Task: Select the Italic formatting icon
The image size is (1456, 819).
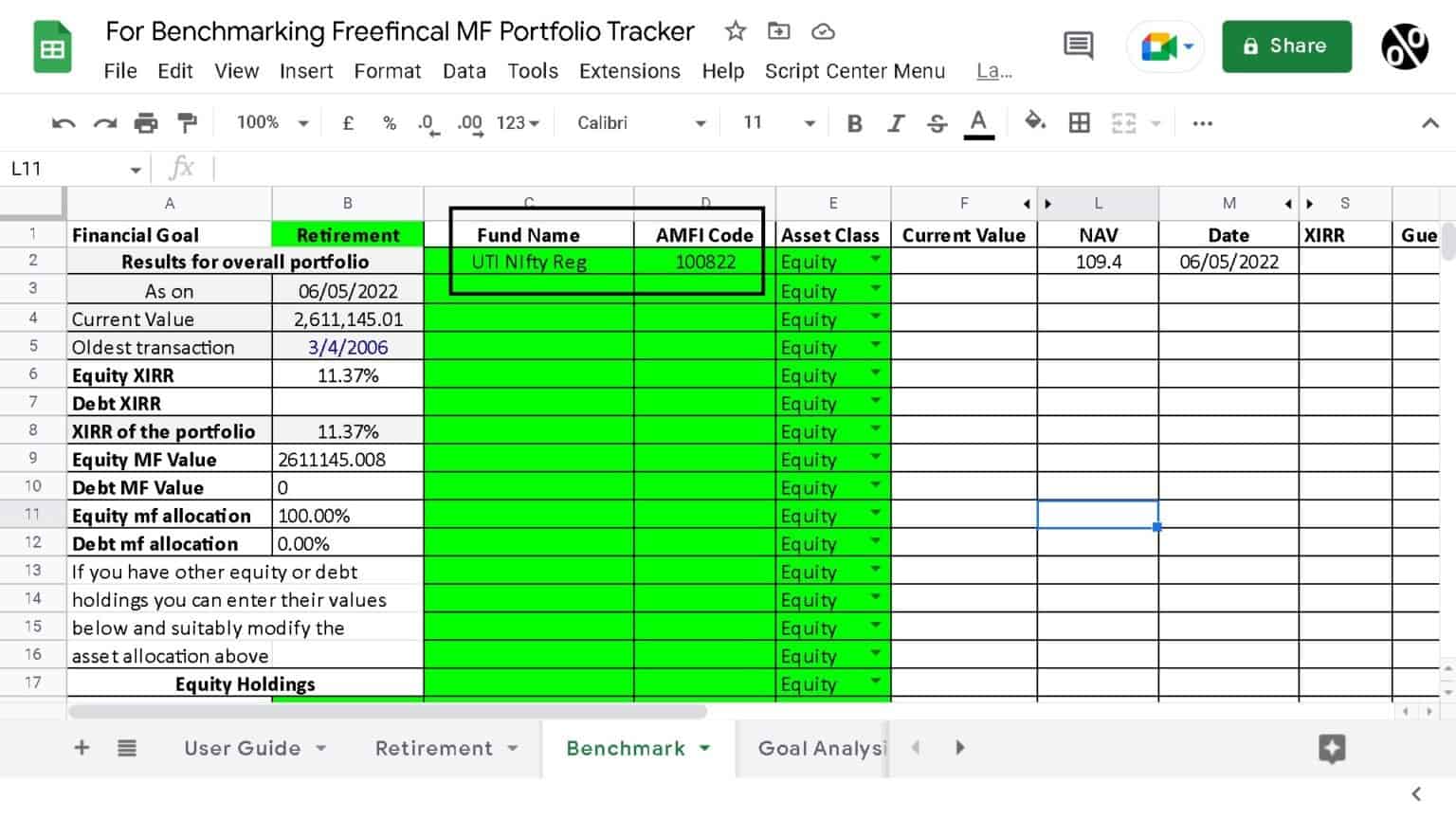Action: click(x=896, y=122)
